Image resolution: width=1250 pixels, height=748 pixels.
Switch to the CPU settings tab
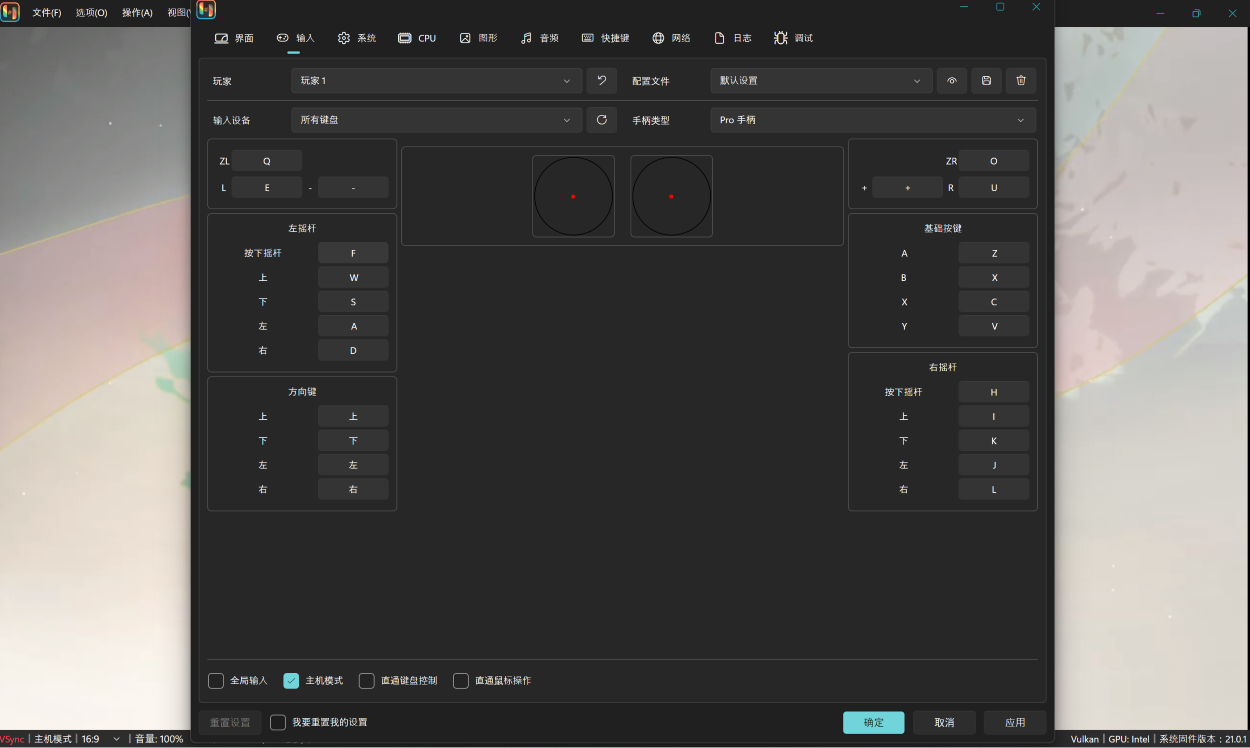coord(417,38)
